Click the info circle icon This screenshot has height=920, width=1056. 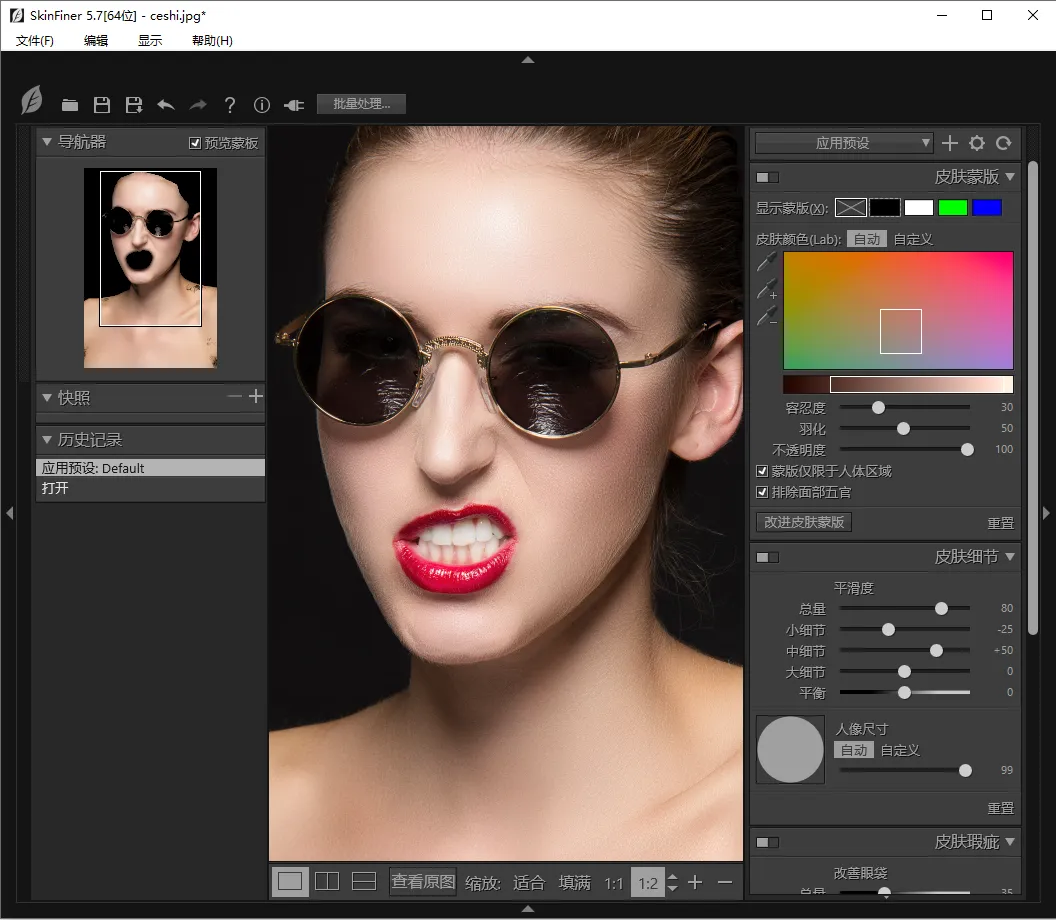tap(262, 105)
